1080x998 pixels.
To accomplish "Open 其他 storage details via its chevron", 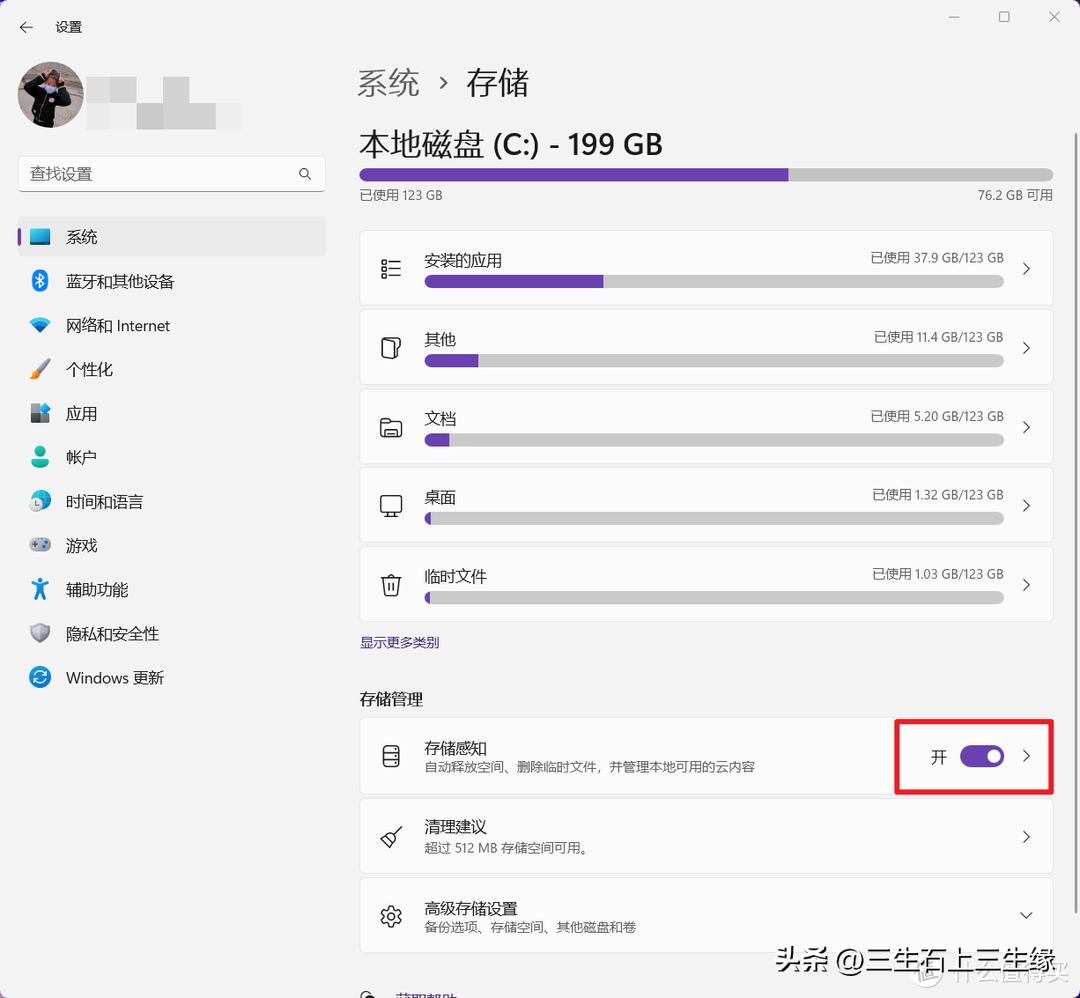I will point(1026,347).
